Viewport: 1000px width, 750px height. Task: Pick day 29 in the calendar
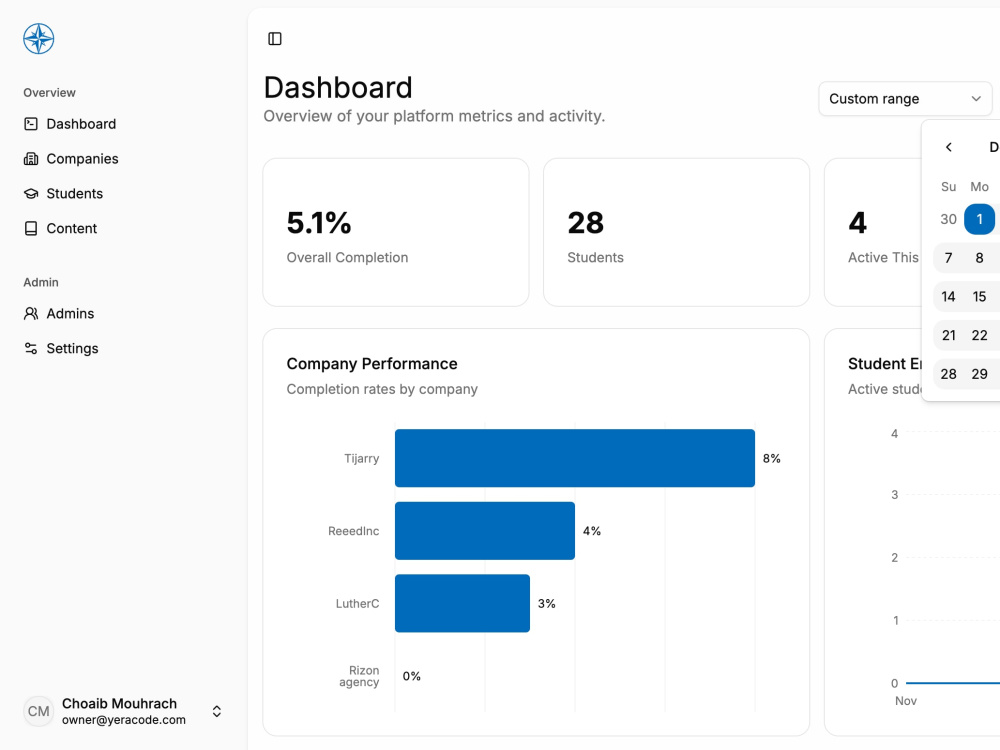coord(979,374)
